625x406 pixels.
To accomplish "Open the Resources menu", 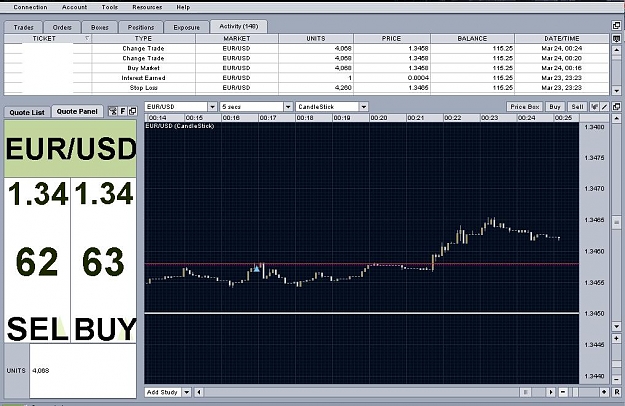I will (147, 7).
